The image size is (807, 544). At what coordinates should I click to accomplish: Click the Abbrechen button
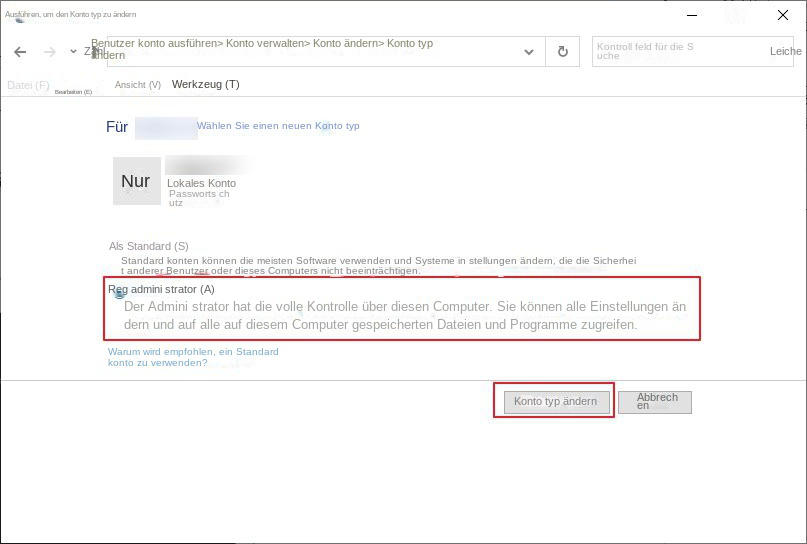point(655,402)
